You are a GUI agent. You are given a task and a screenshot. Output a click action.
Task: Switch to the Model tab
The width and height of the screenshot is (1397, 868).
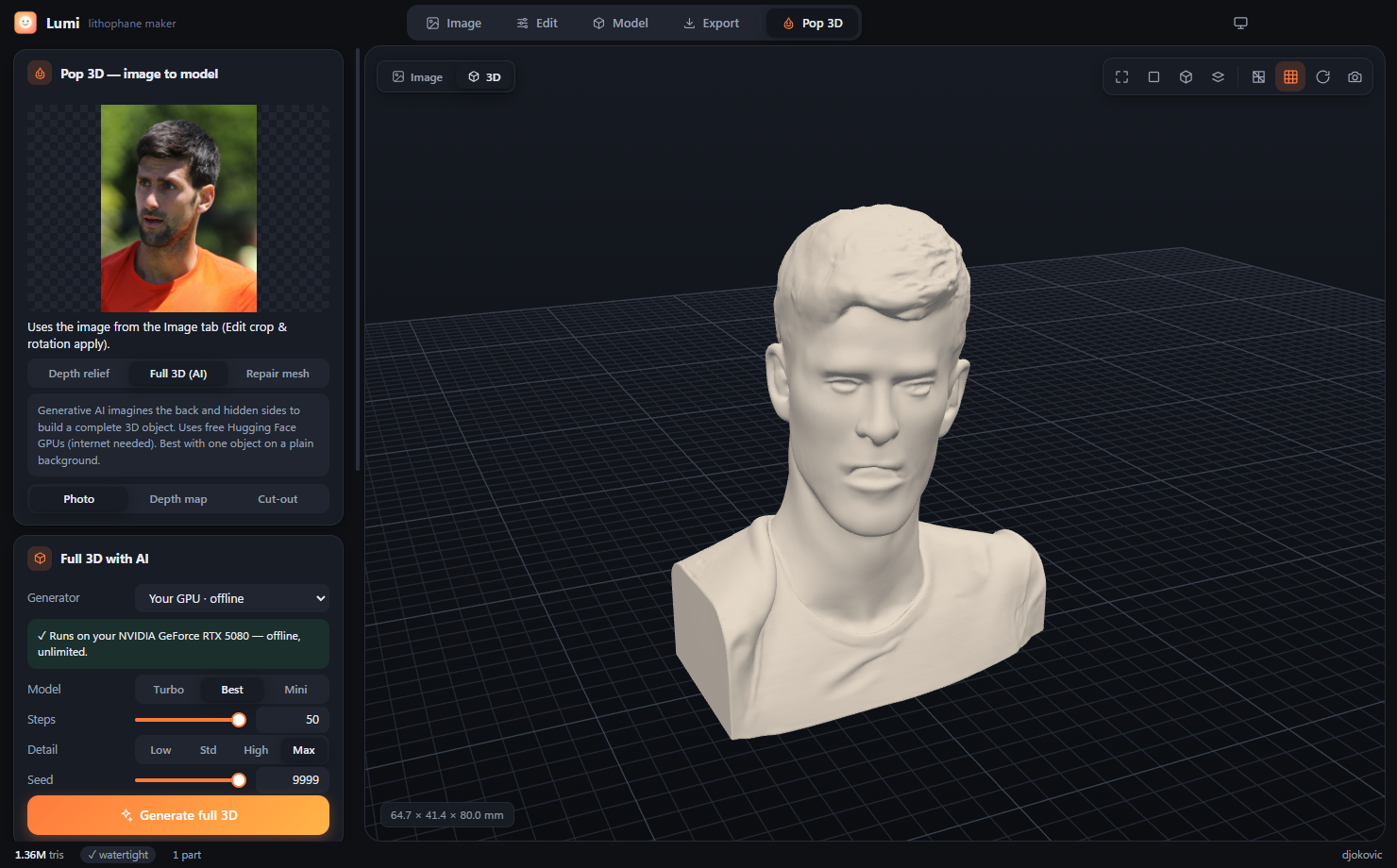[620, 23]
